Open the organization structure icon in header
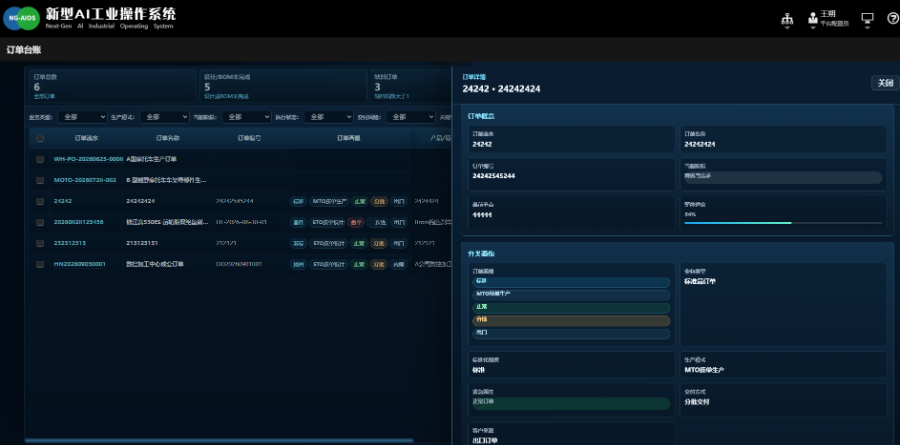This screenshot has width=900, height=445. tap(787, 19)
